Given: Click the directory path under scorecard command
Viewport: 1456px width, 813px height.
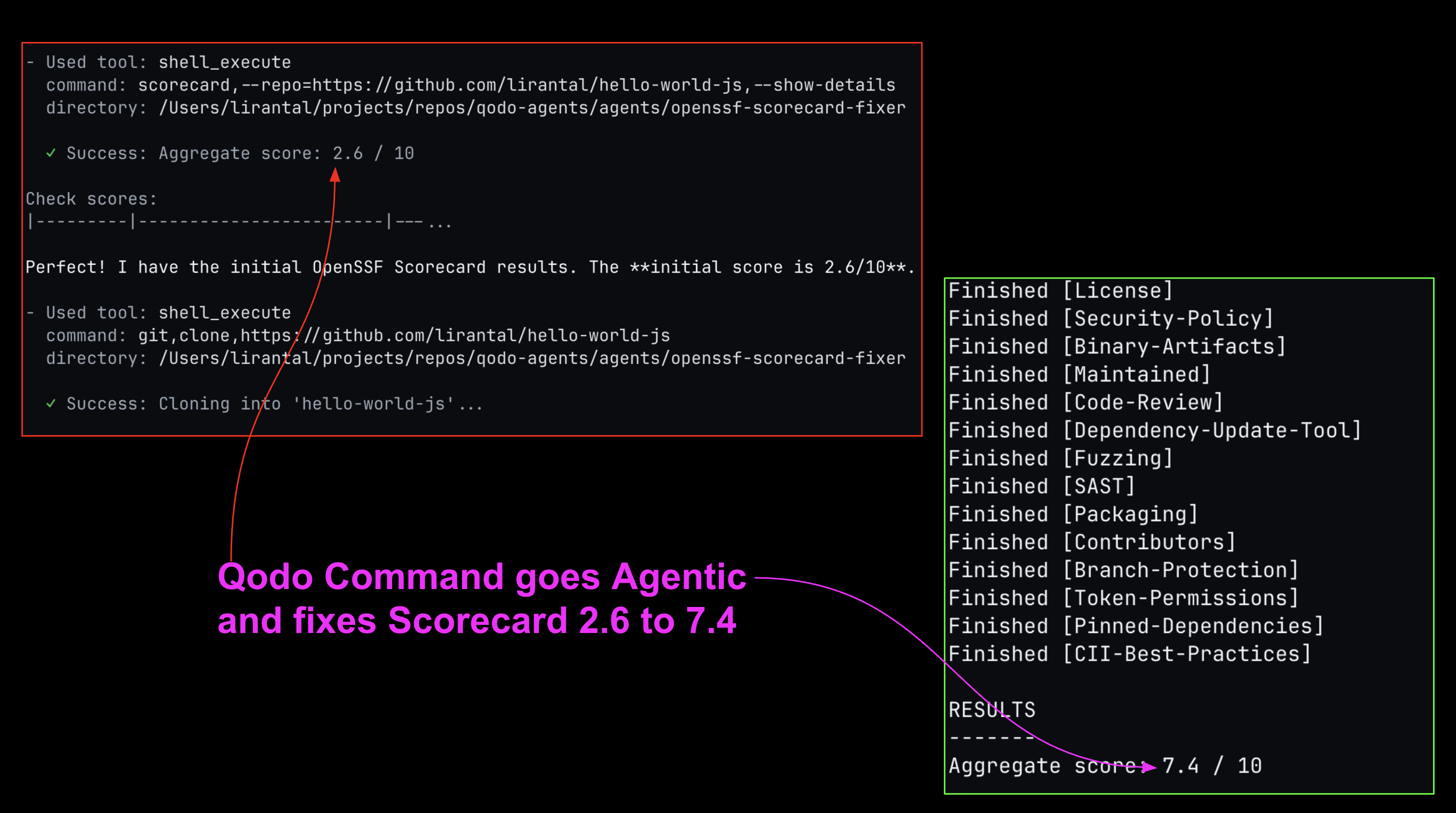Looking at the screenshot, I should (x=475, y=108).
